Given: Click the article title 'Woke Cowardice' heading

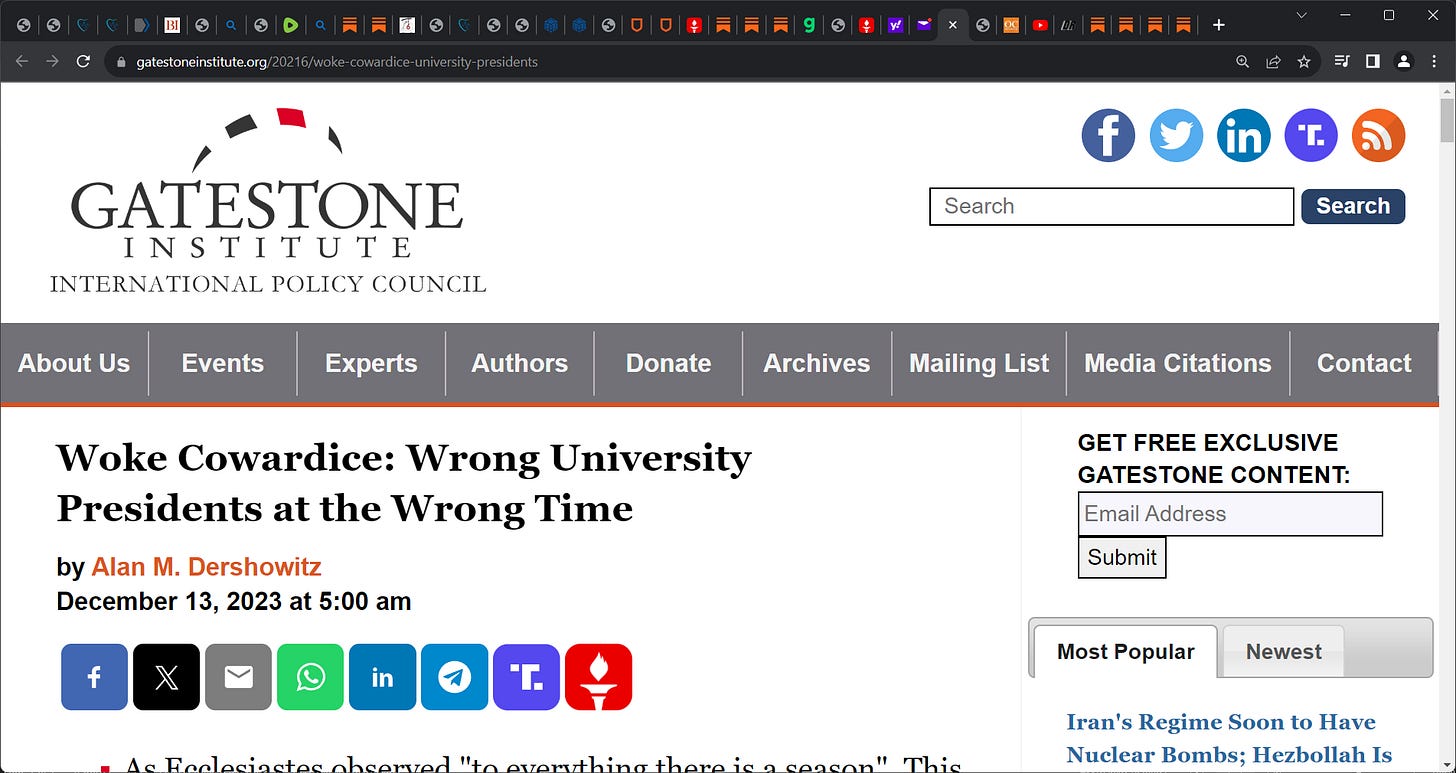Looking at the screenshot, I should click(x=404, y=483).
